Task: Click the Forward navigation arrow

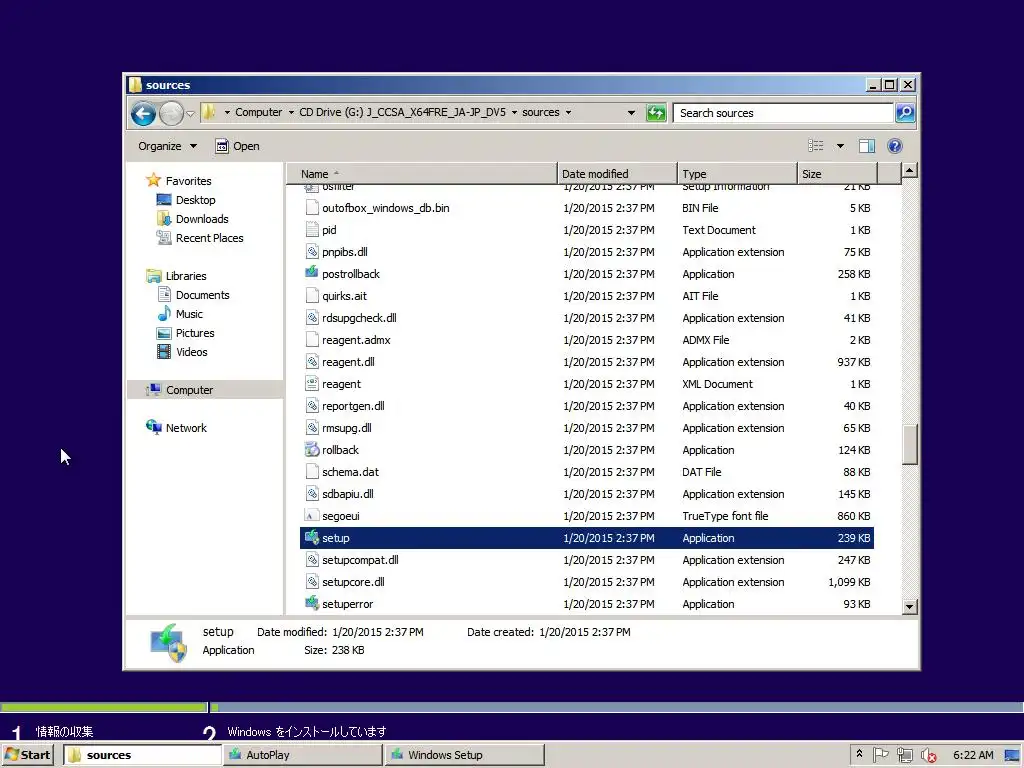Action: pyautogui.click(x=172, y=114)
